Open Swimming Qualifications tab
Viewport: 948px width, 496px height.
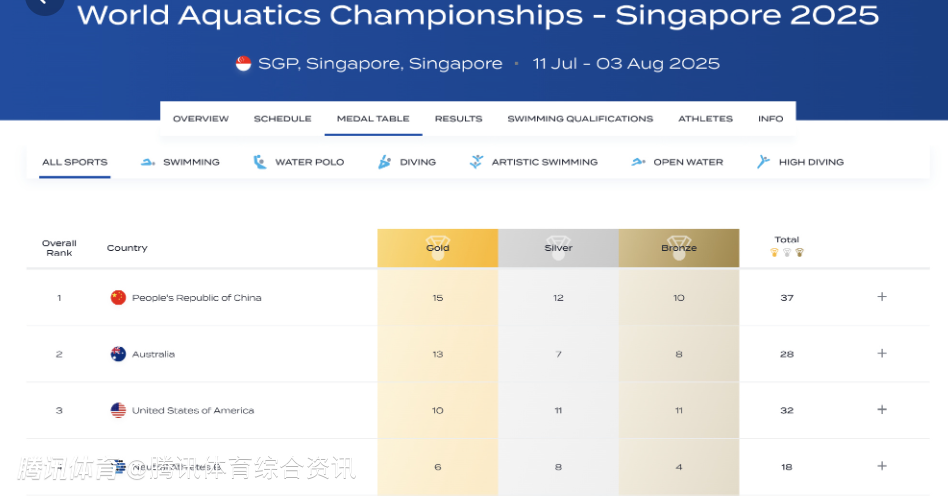coord(580,119)
